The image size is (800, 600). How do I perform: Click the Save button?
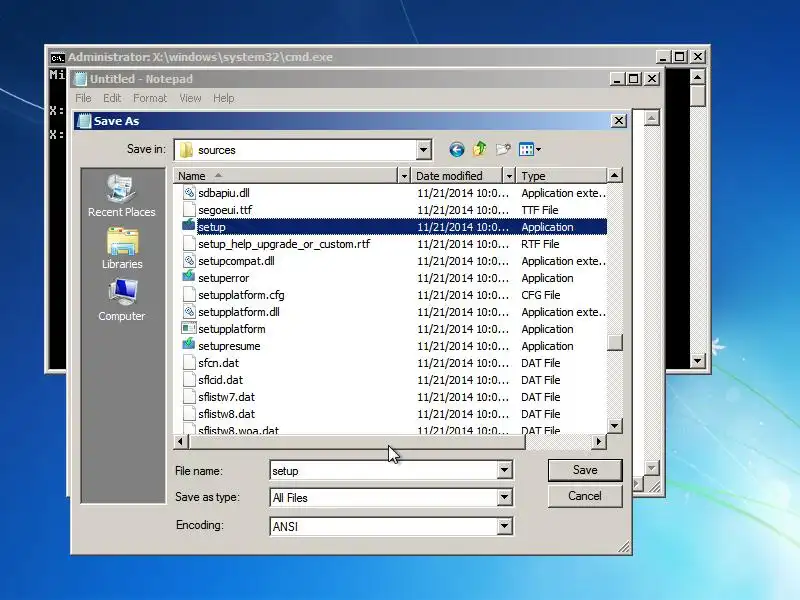585,470
